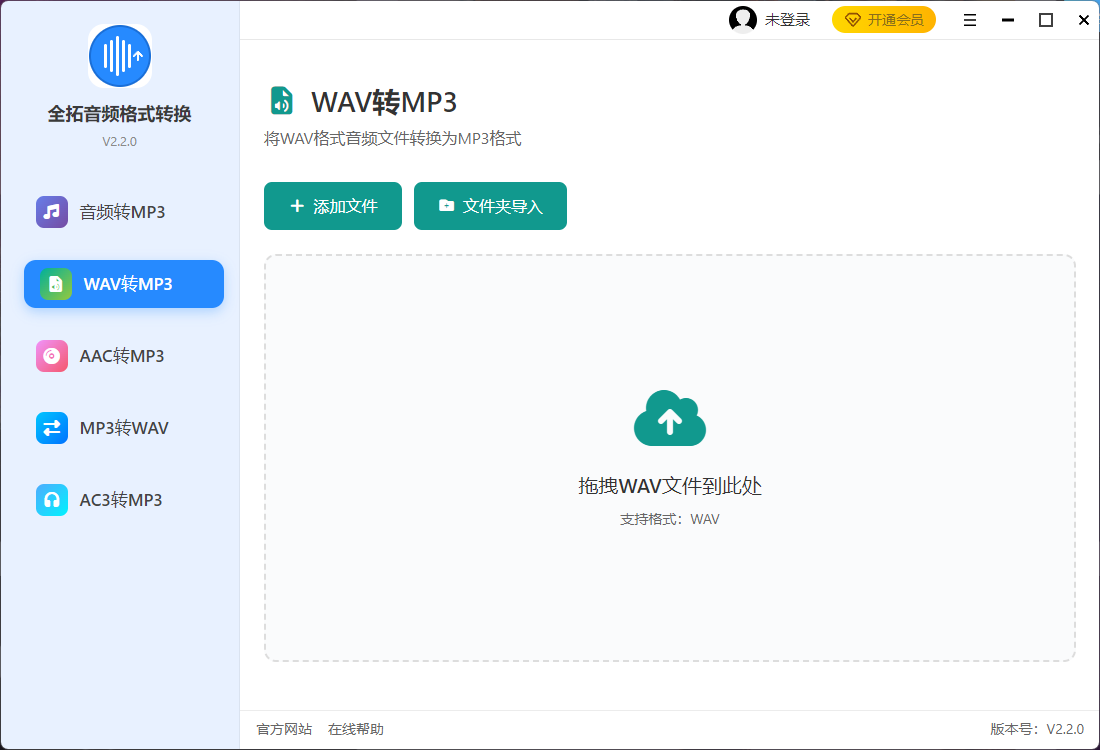Screen dimensions: 1100x750
Task: Switch to 音频转MP3 tab
Action: click(123, 212)
